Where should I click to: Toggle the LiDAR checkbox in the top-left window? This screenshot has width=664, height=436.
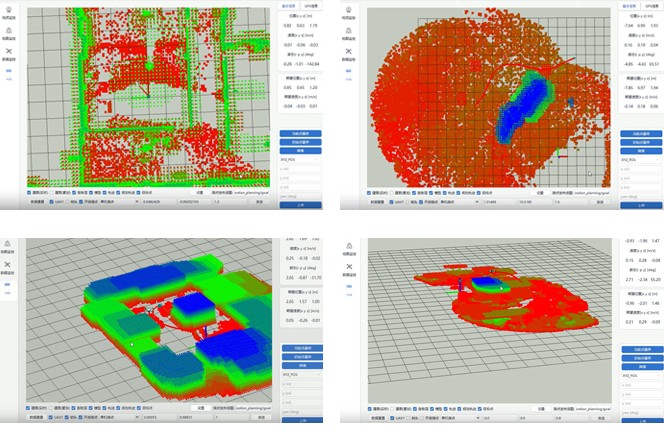pos(52,202)
